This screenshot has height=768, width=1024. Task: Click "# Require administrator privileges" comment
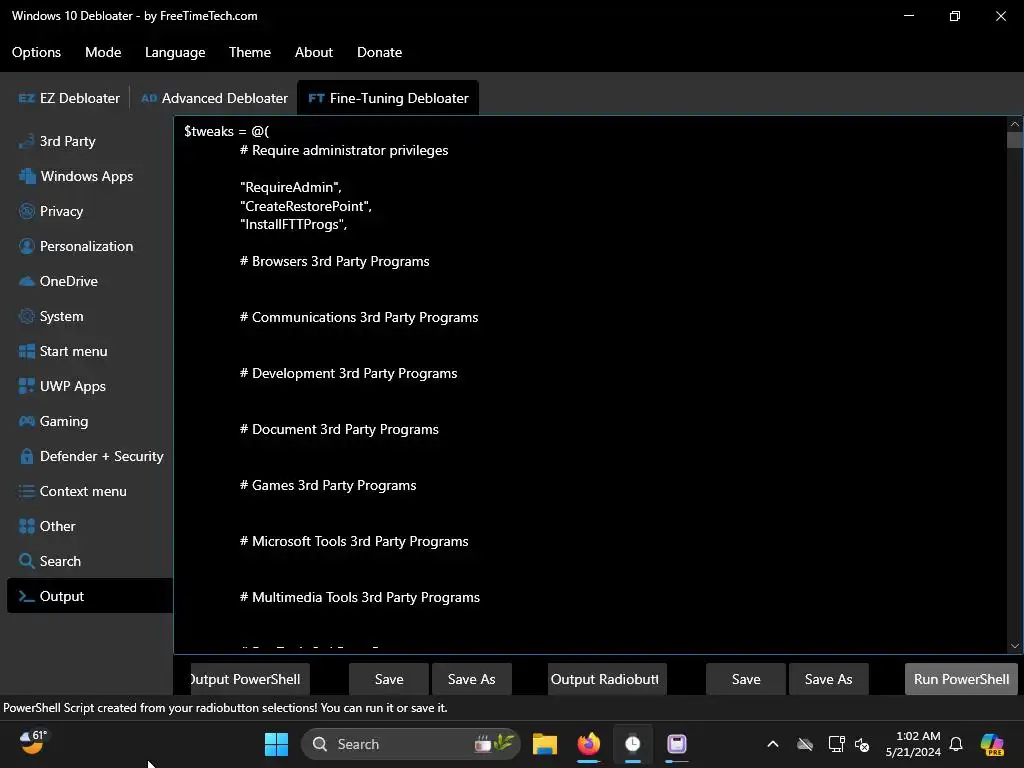pyautogui.click(x=344, y=150)
